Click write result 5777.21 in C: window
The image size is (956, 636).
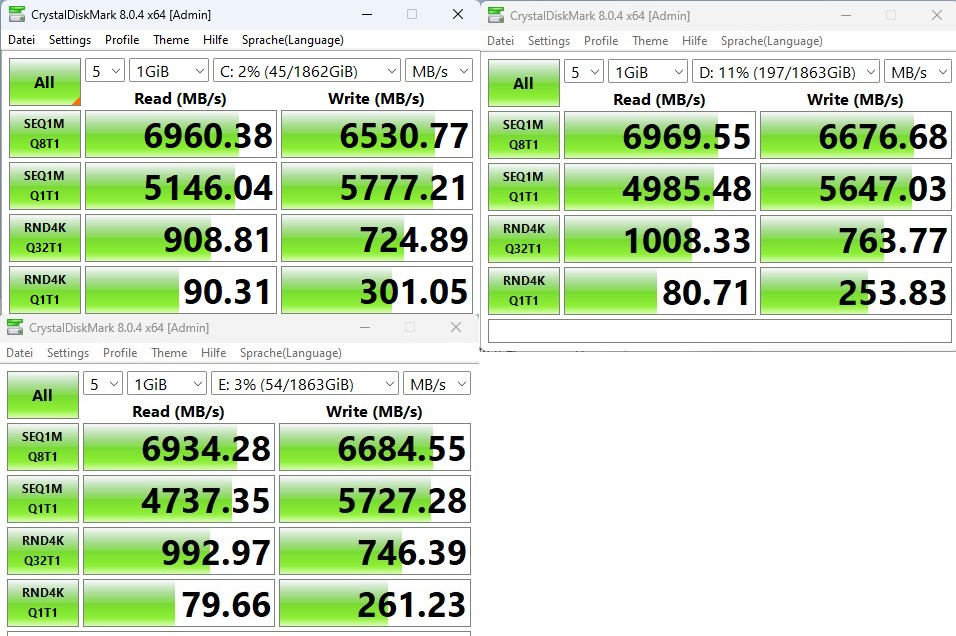tap(377, 186)
